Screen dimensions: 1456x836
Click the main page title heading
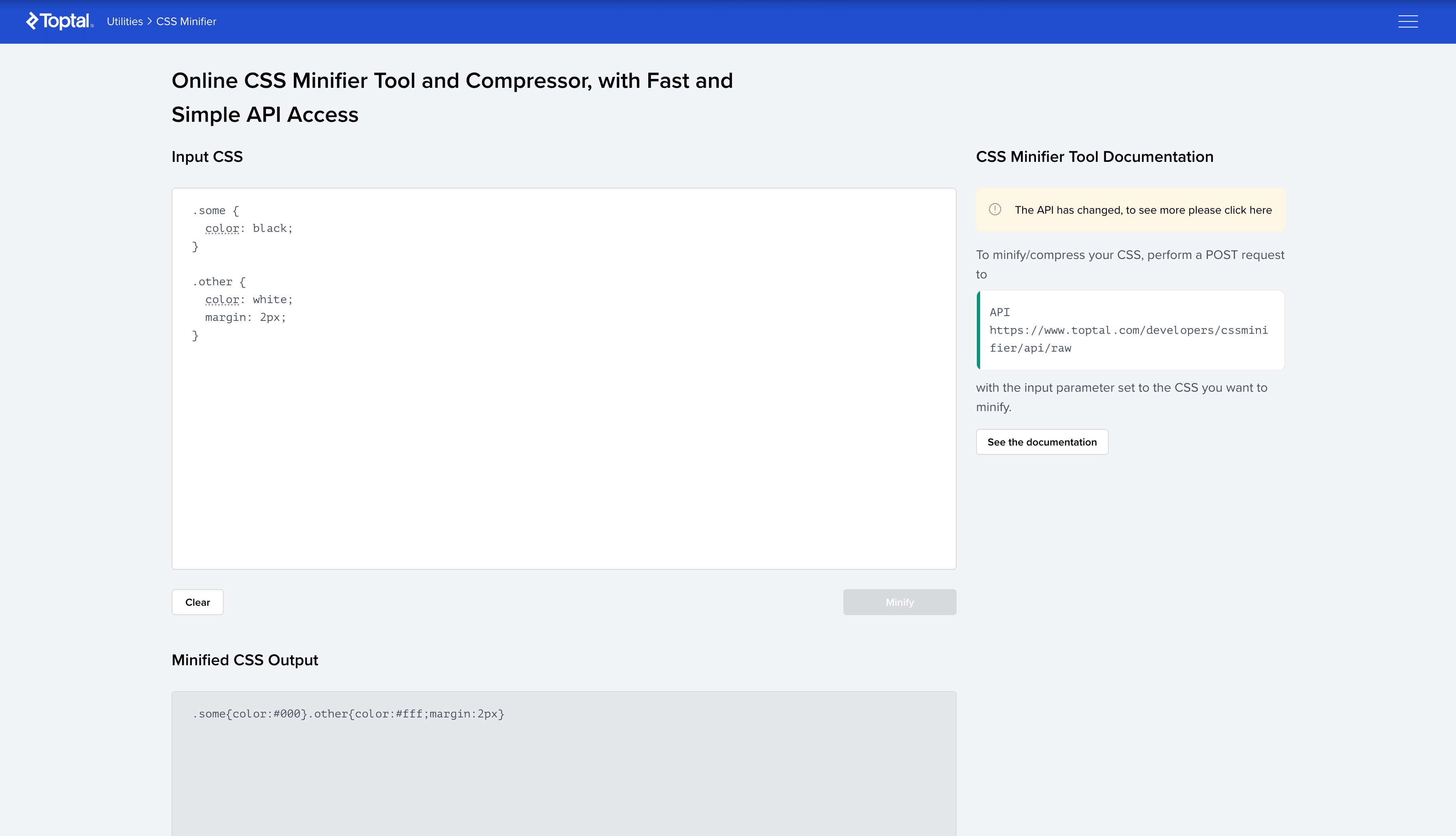pyautogui.click(x=452, y=98)
